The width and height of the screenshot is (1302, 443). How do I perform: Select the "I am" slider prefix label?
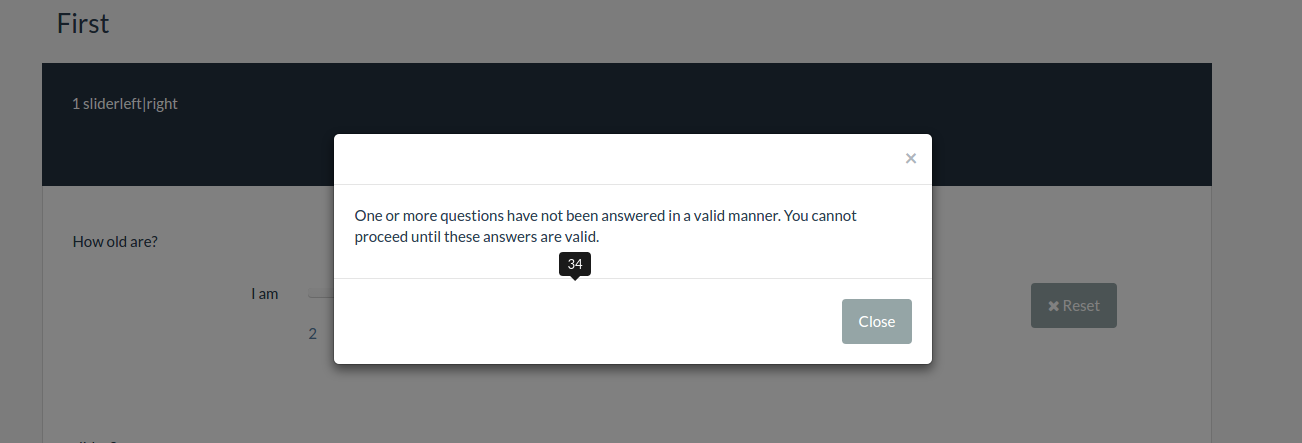tap(264, 294)
